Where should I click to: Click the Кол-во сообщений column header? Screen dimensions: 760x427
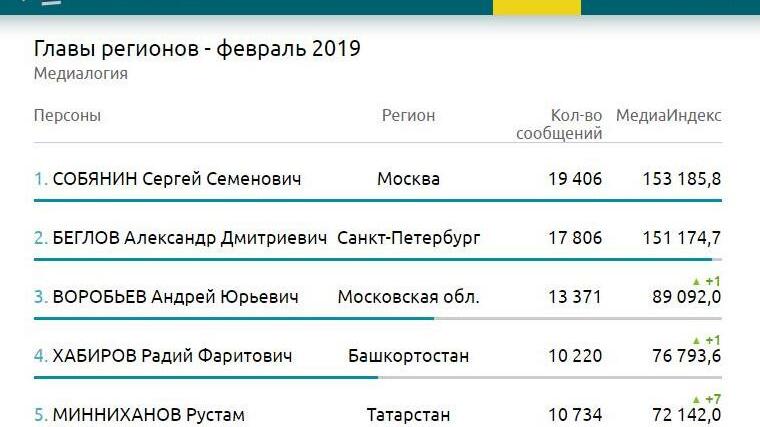[559, 124]
